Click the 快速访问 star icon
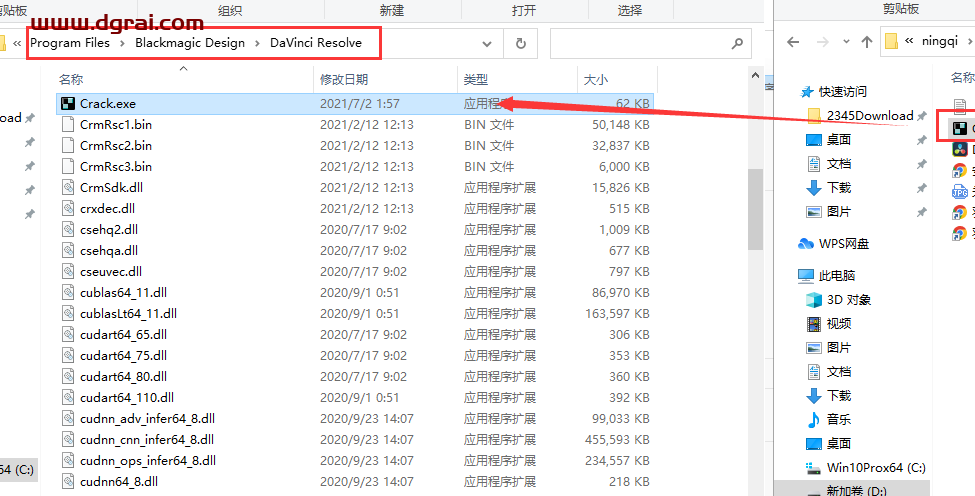Viewport: 975px width, 496px height. (806, 92)
